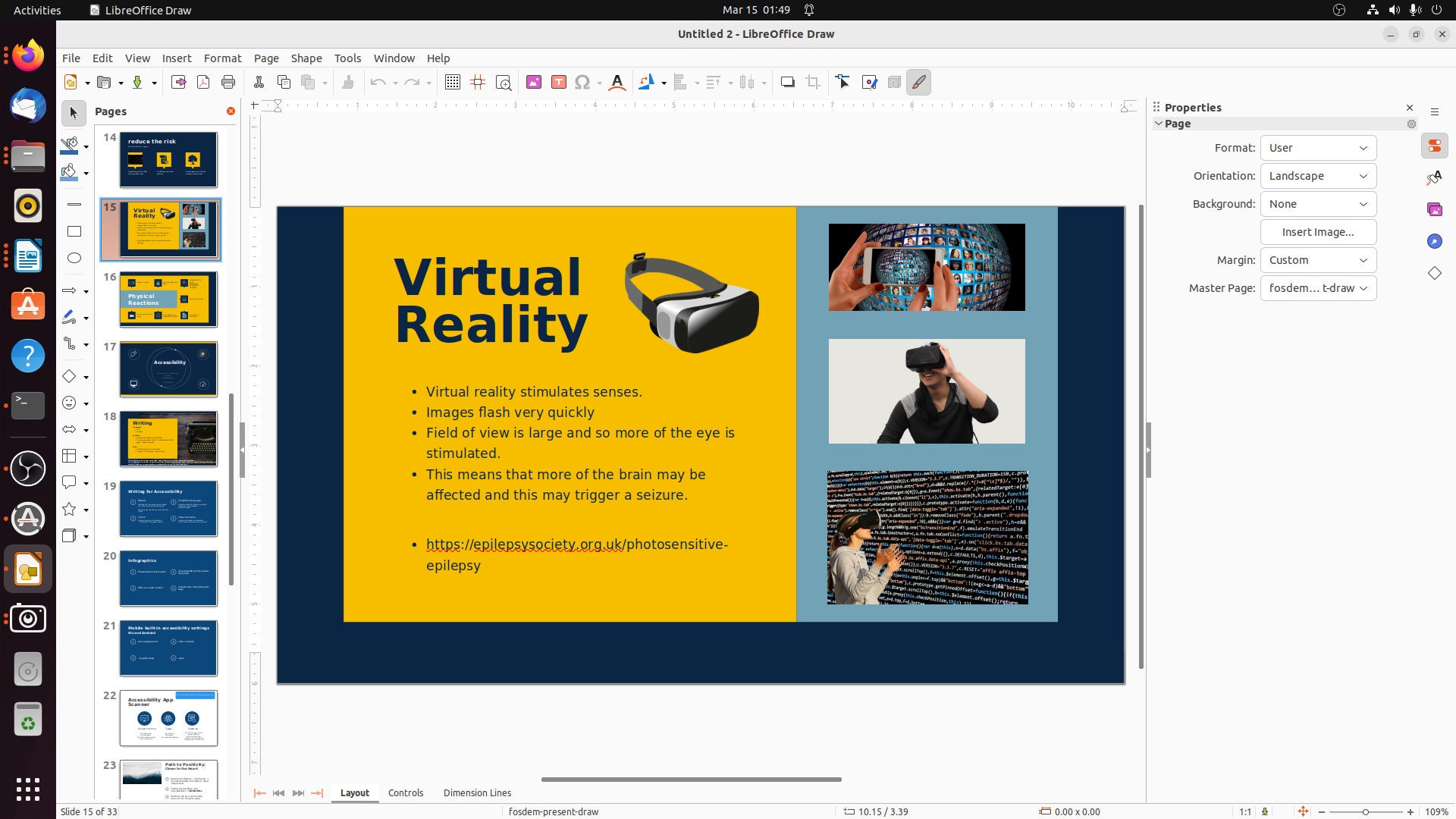Select the Insert Image tool
Screen dimensions: 1456x819
535,82
